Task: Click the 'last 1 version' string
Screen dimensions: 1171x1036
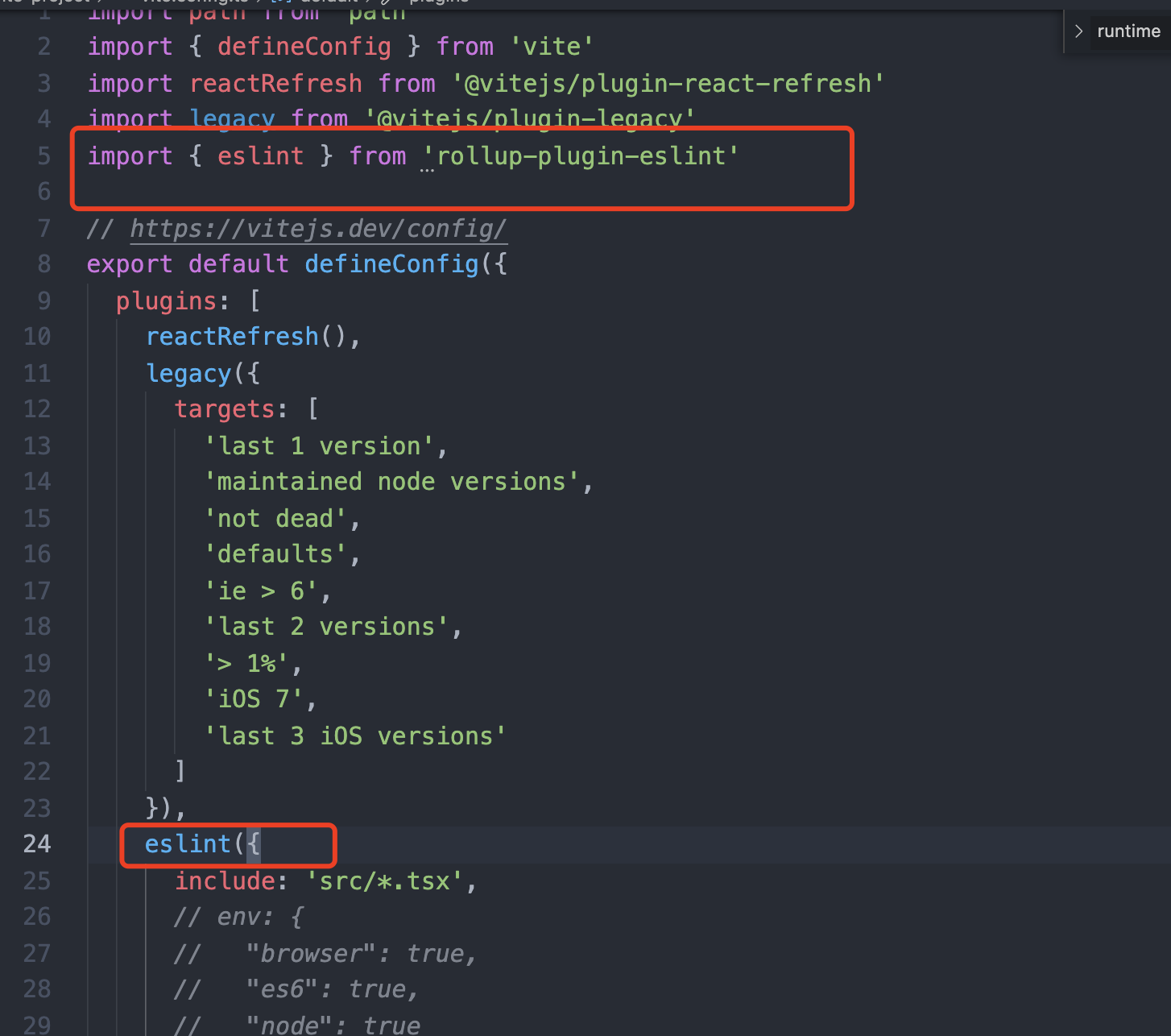Action: click(x=319, y=445)
